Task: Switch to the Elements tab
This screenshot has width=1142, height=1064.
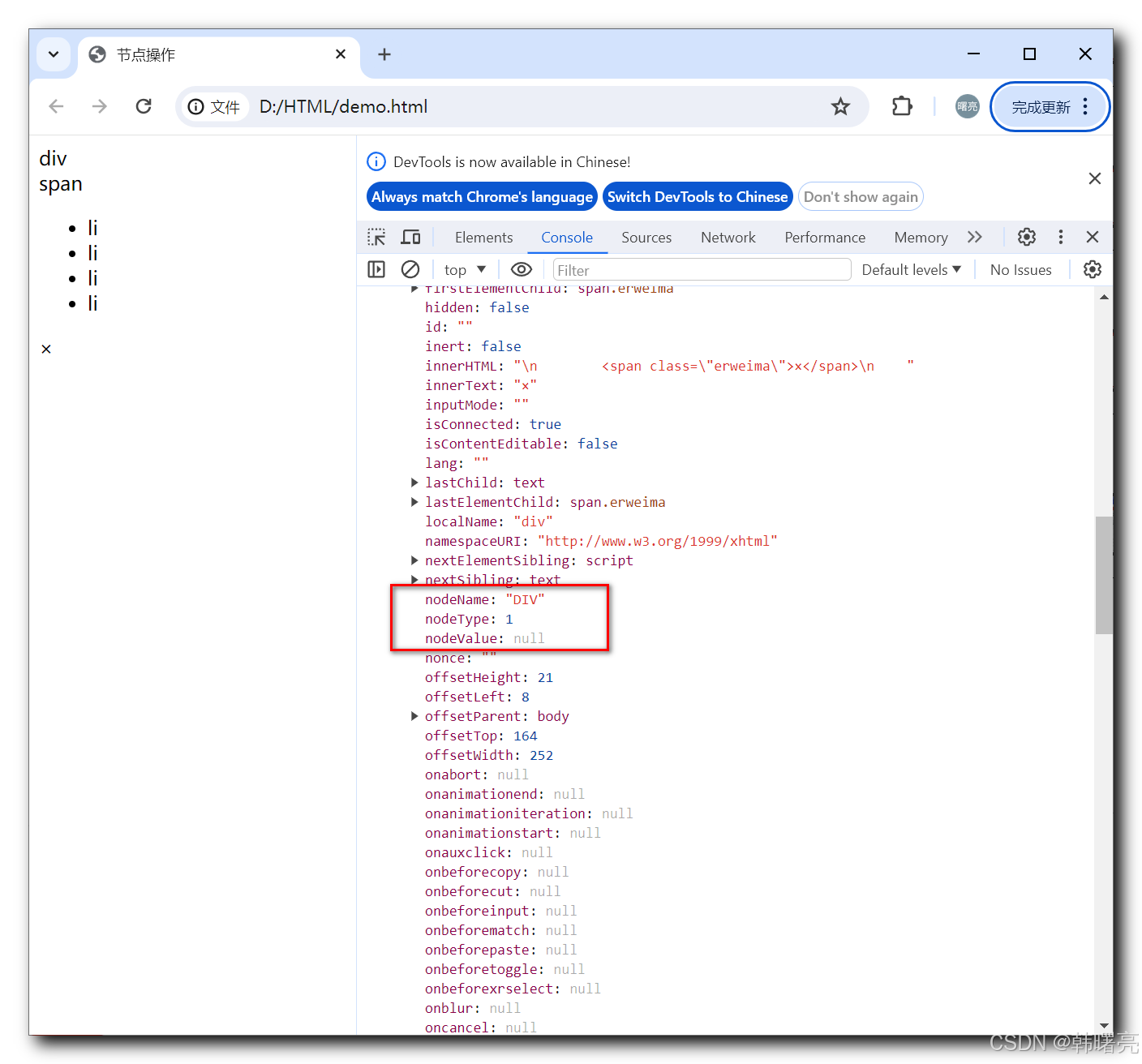Action: click(x=483, y=237)
